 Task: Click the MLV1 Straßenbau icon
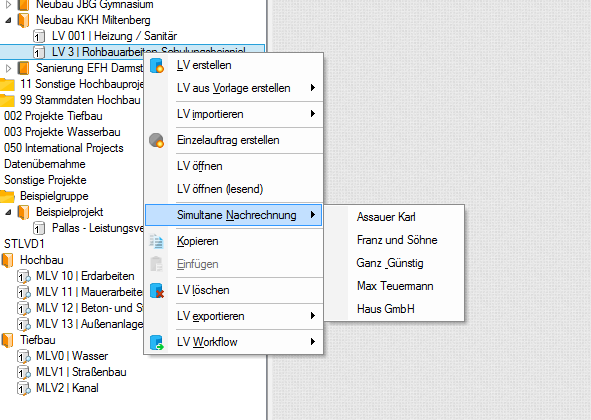click(24, 372)
